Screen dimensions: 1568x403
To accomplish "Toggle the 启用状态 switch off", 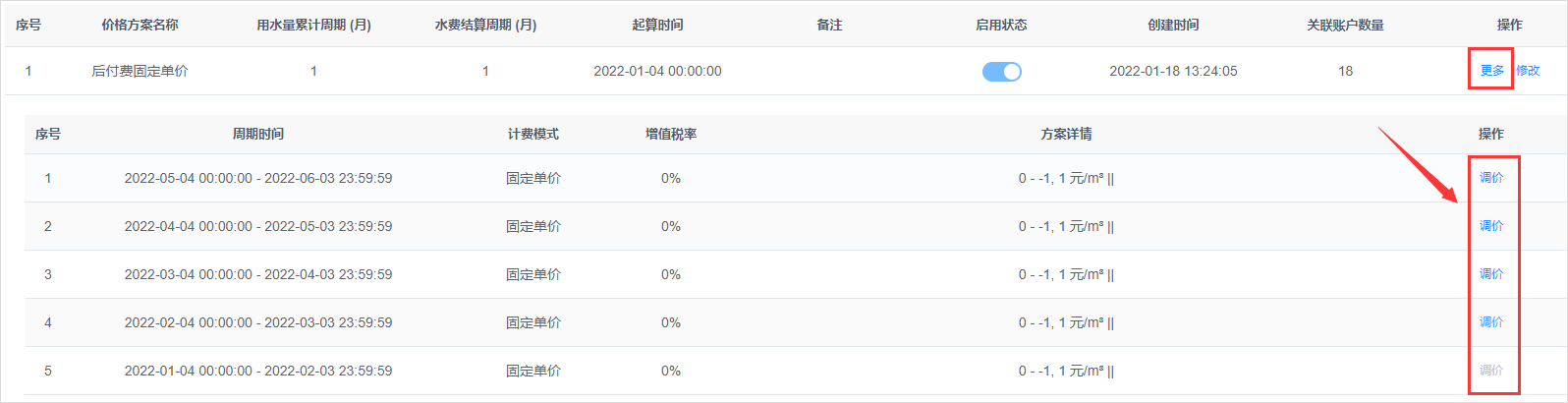I will [x=1001, y=72].
